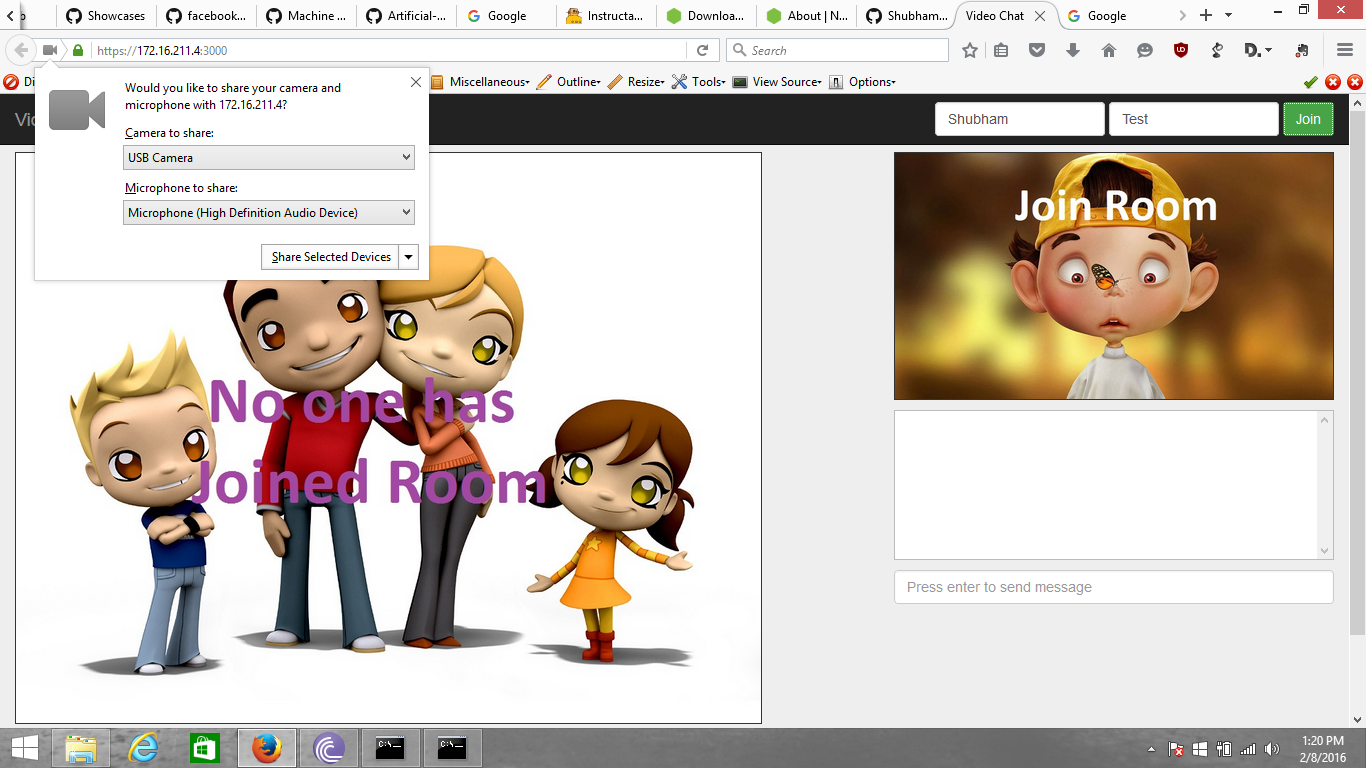Open the Options developer menu

click(862, 82)
